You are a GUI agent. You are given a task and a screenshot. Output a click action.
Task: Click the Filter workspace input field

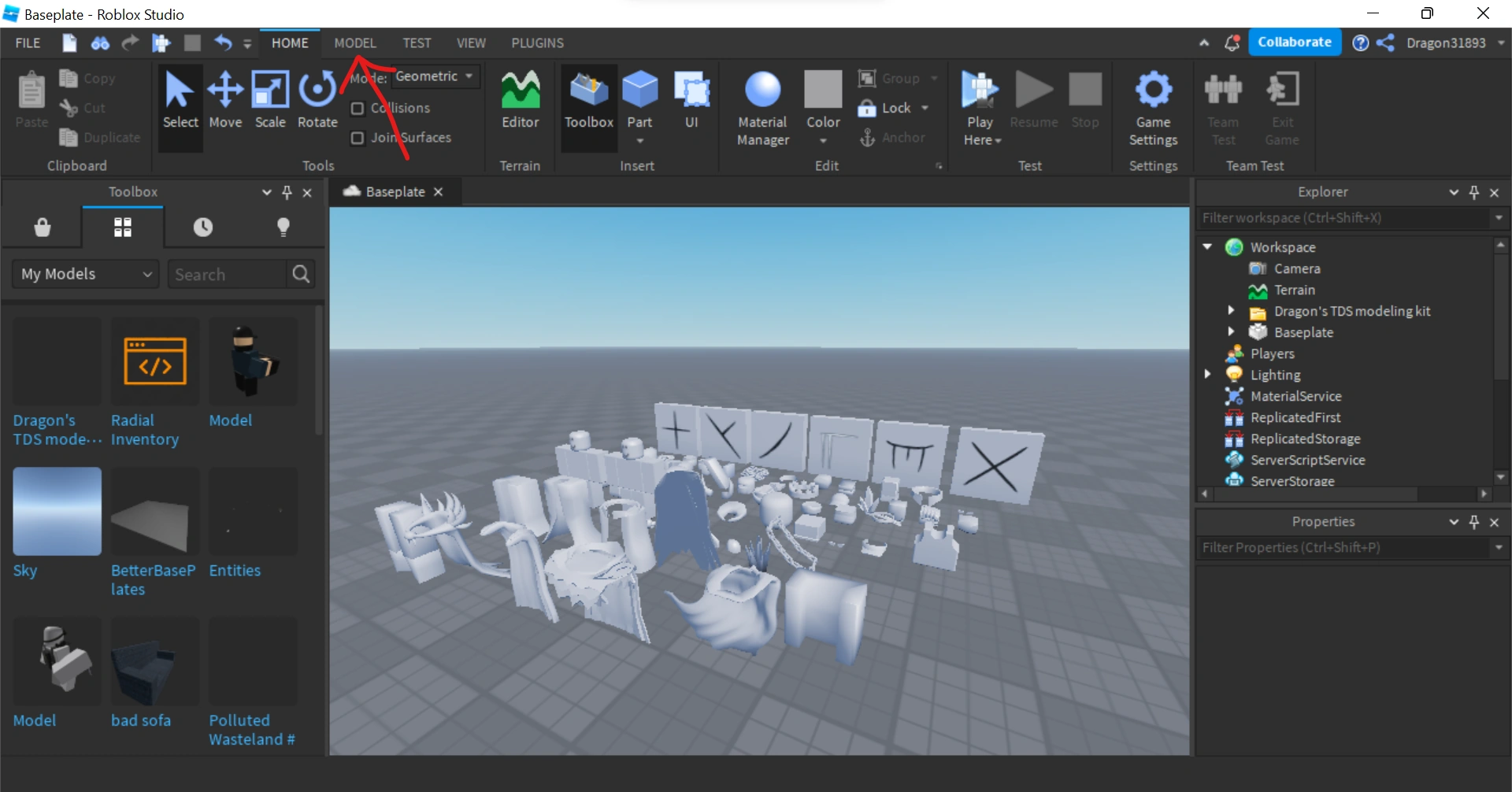[1344, 218]
